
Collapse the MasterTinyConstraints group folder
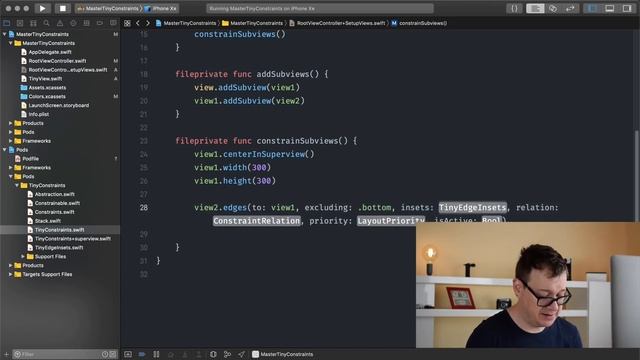(11, 43)
